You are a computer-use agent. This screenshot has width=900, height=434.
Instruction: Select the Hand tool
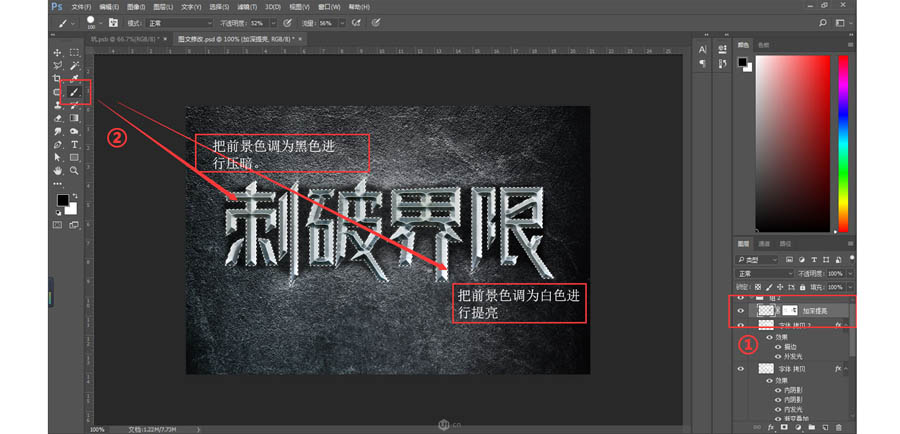57,170
